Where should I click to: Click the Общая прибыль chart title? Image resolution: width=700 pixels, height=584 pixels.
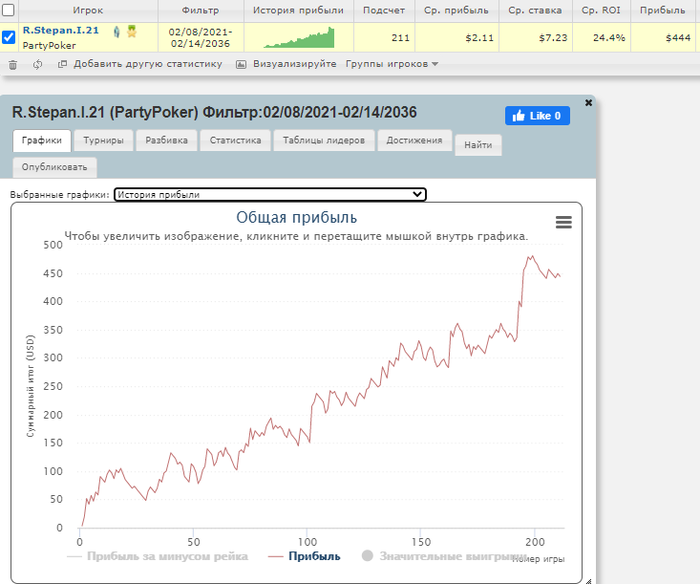[296, 217]
